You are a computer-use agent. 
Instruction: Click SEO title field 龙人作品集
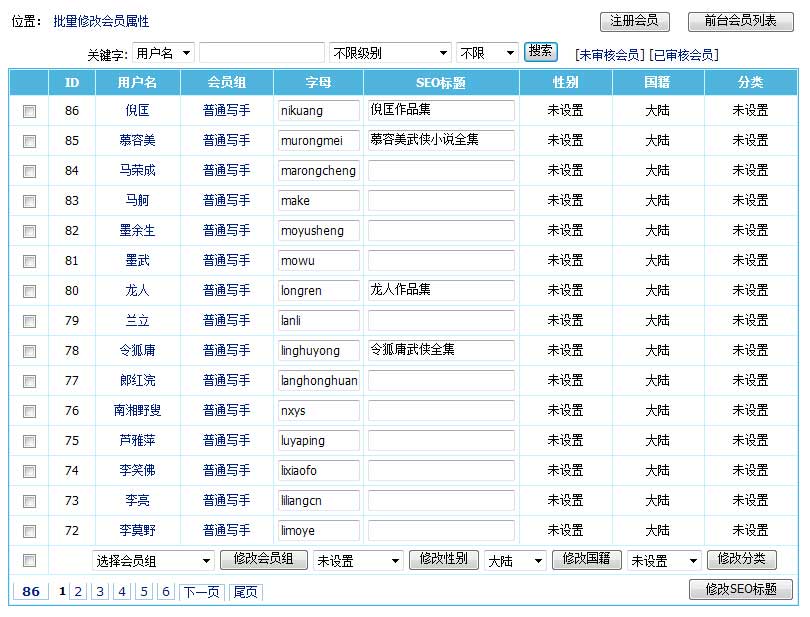[441, 290]
